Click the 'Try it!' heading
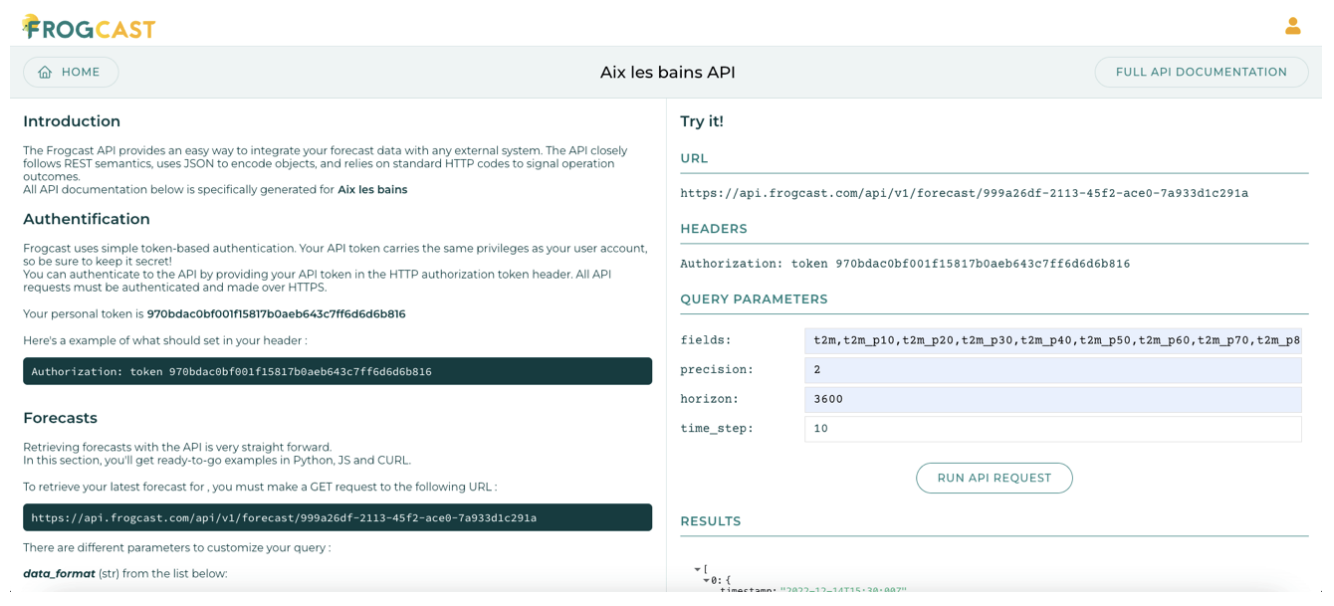1334x606 pixels. pos(701,121)
